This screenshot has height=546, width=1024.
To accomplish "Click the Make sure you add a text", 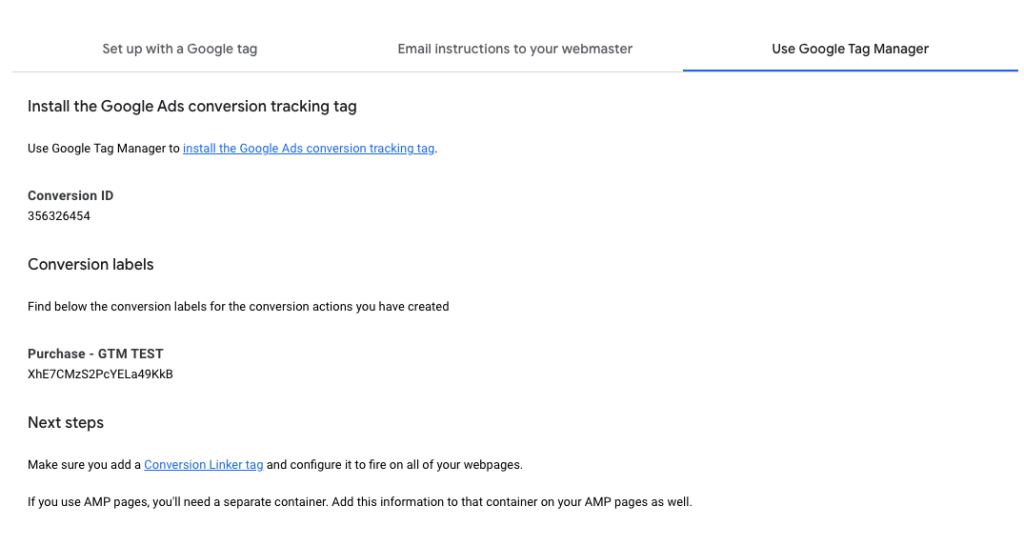I will coord(84,464).
